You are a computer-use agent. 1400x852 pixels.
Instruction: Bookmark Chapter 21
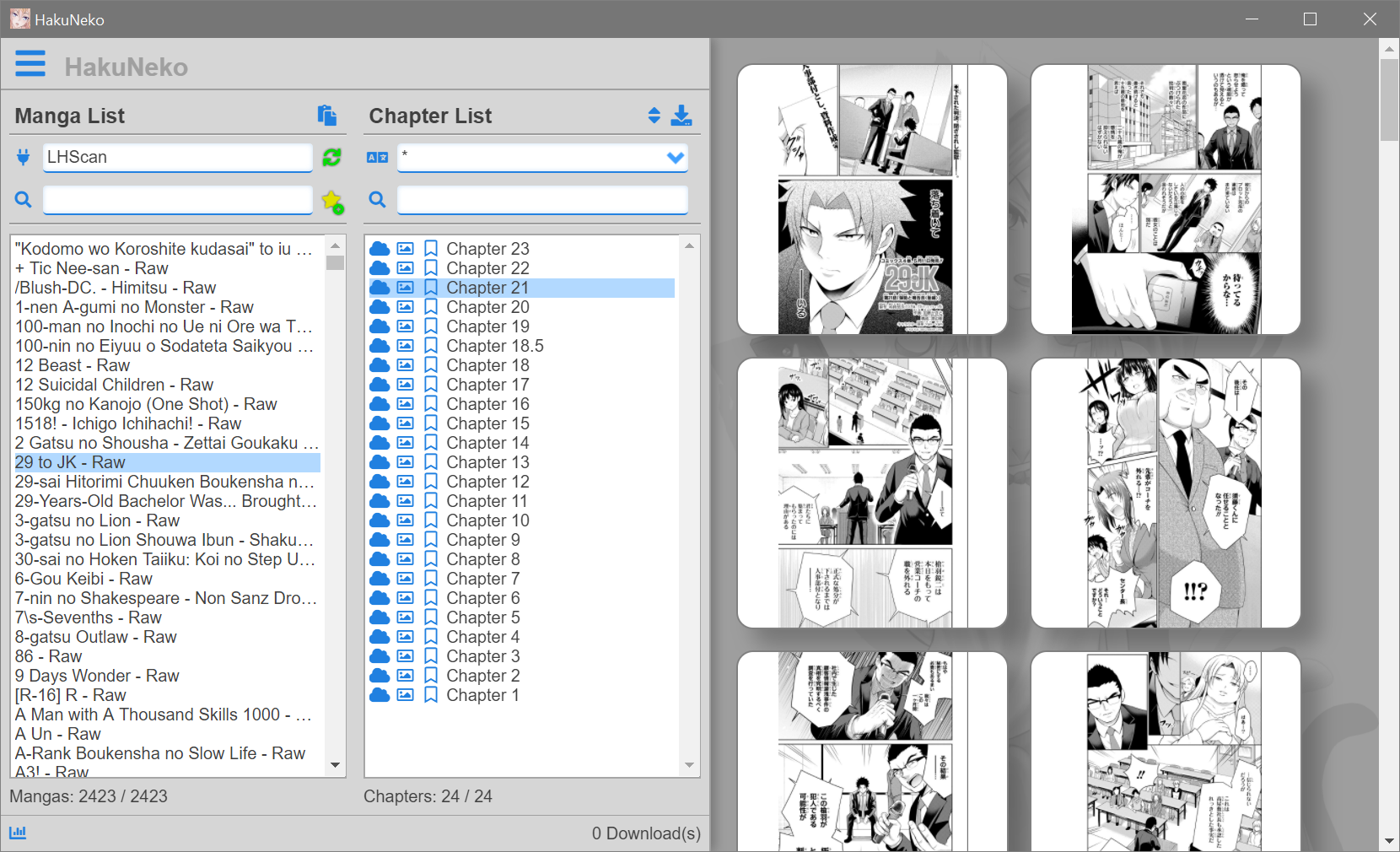pos(432,287)
